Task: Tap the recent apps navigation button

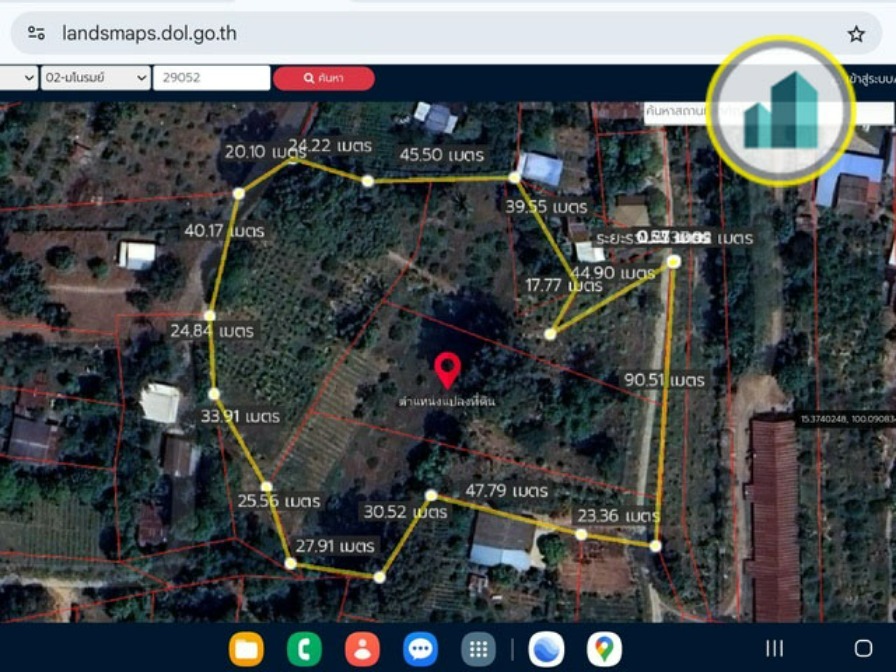Action: tap(774, 648)
